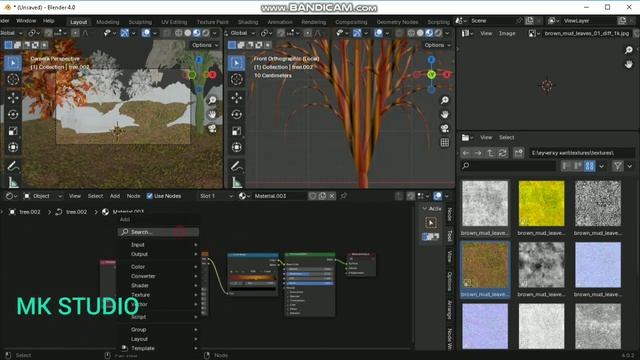Toggle overlays in the node editor header
This screenshot has width=640, height=360.
[438, 196]
